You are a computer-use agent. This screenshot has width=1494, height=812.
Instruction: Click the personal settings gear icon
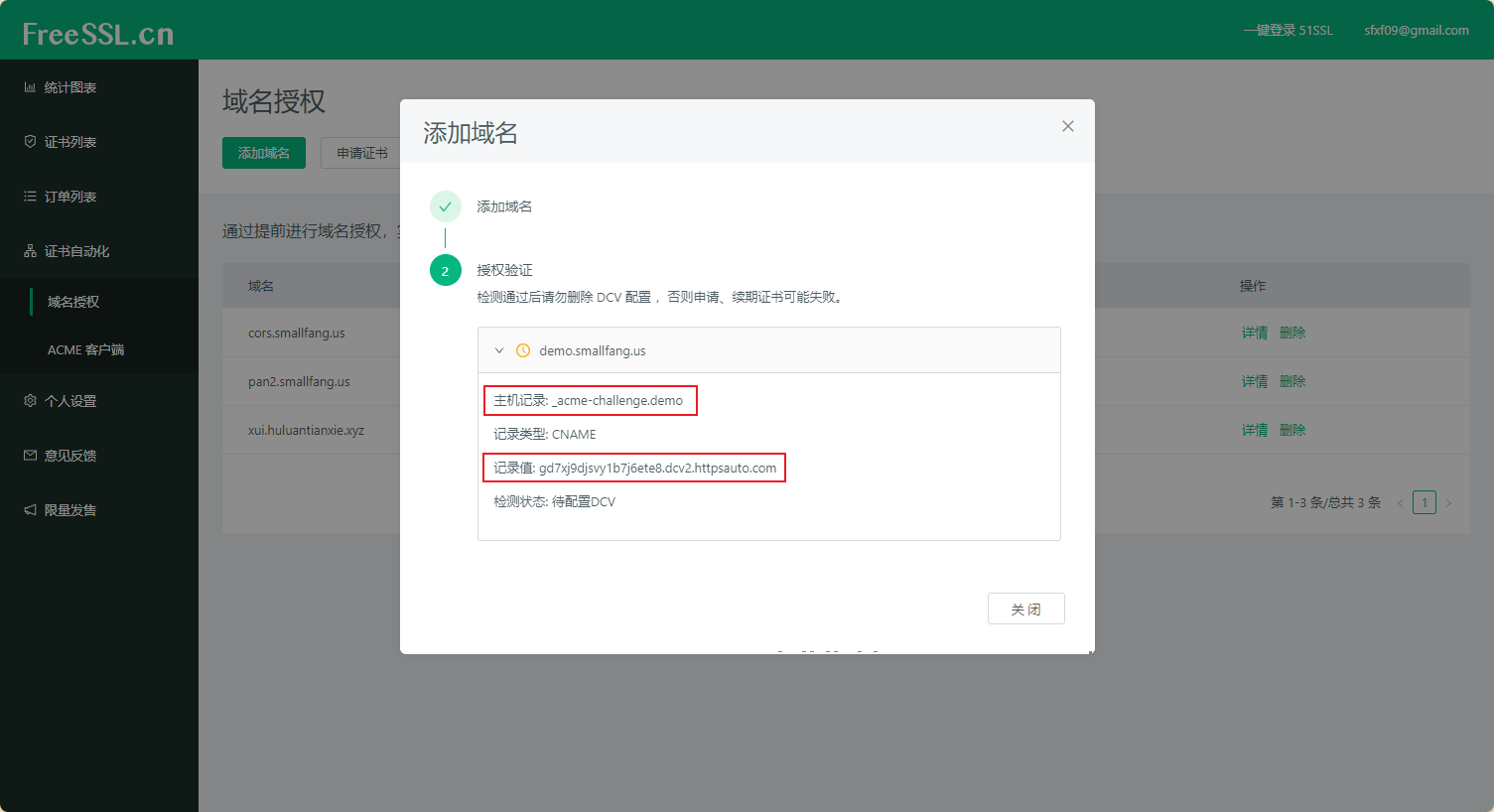click(x=30, y=401)
